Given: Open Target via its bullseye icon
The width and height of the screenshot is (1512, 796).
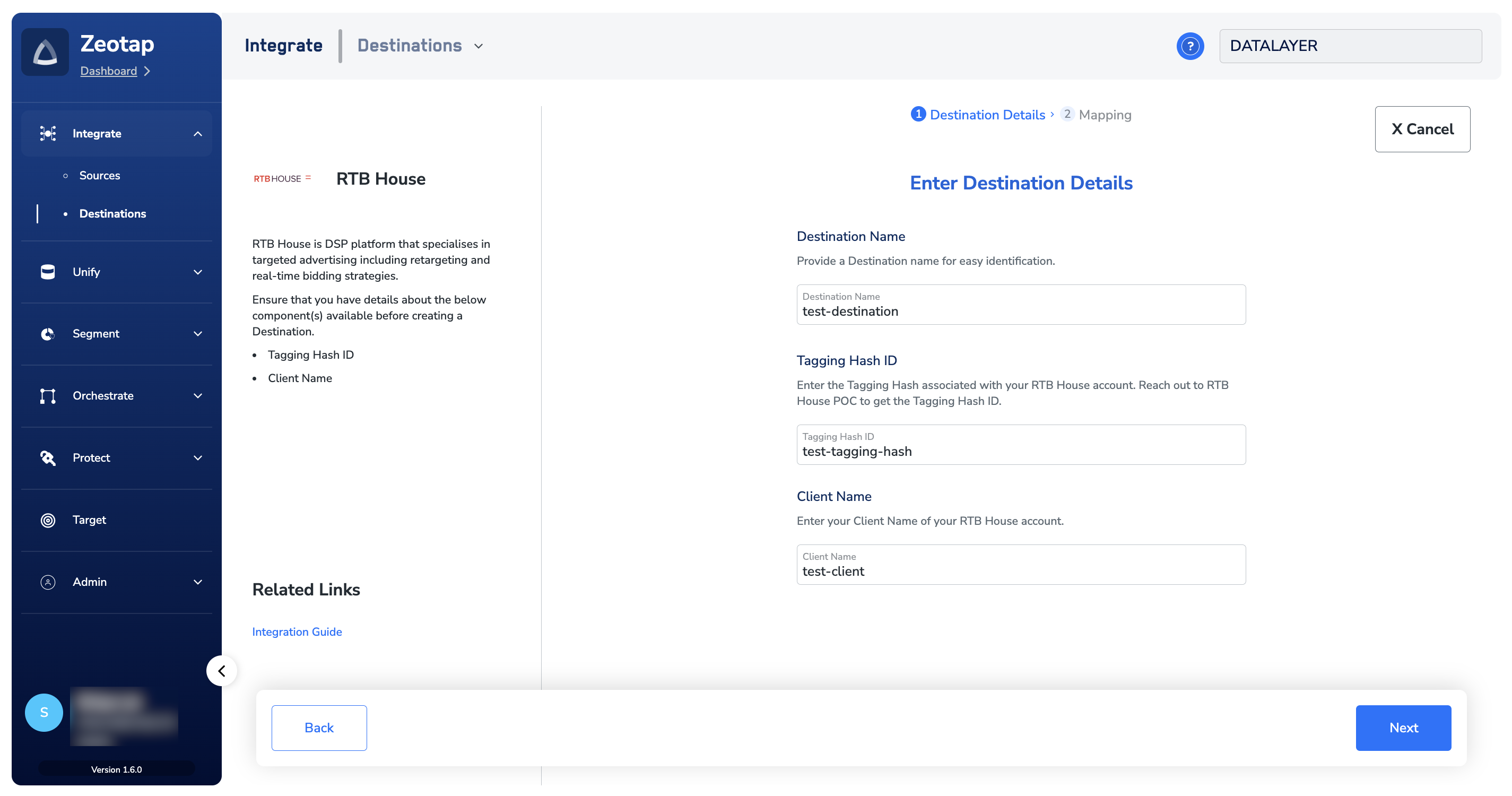Looking at the screenshot, I should point(48,520).
